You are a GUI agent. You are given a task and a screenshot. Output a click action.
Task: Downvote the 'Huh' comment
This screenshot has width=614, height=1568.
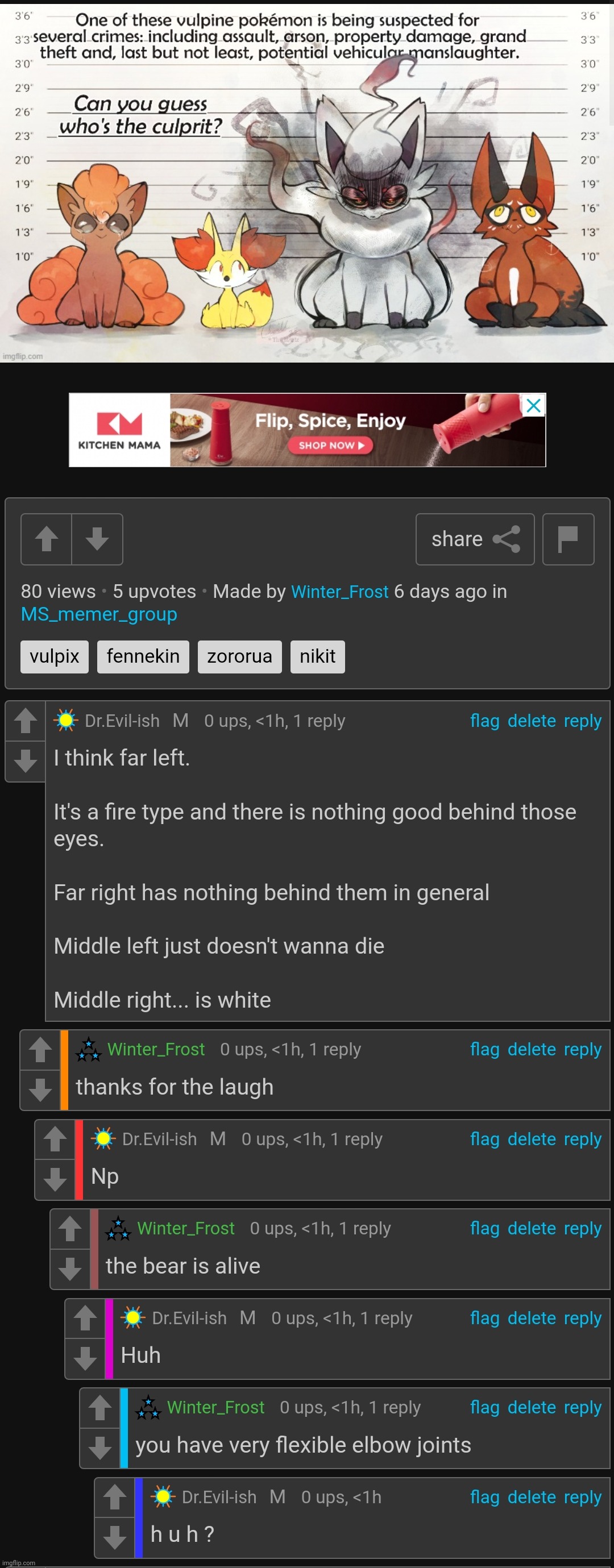click(85, 1358)
